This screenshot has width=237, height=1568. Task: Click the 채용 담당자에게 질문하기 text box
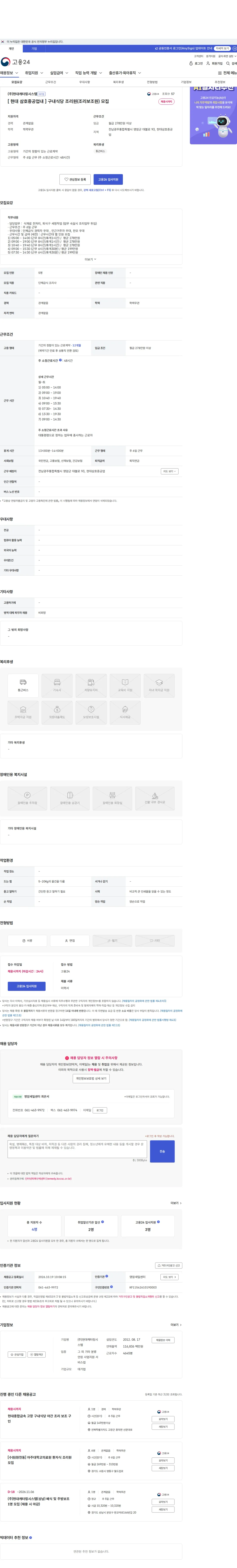[78, 1149]
